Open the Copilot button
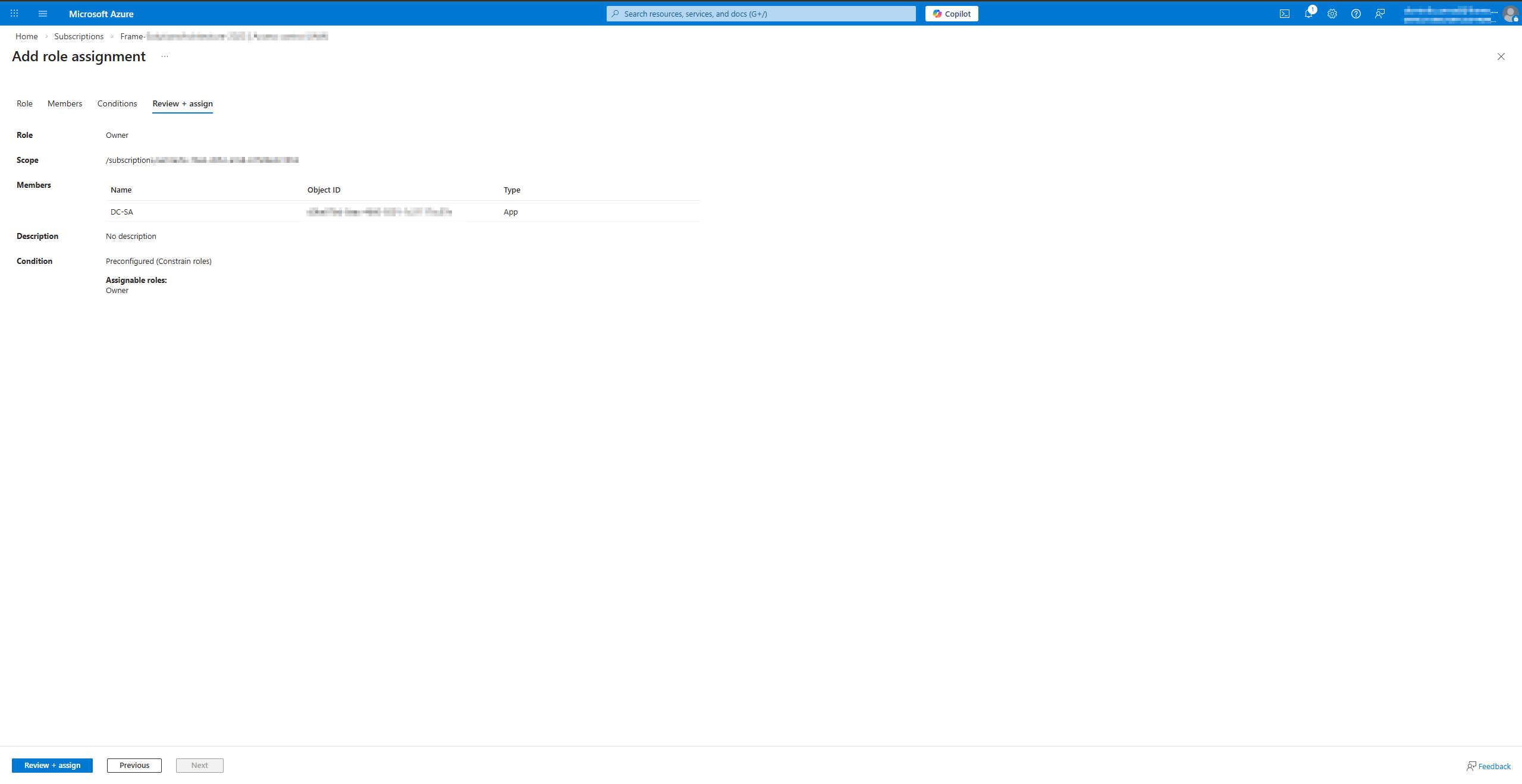 (951, 14)
